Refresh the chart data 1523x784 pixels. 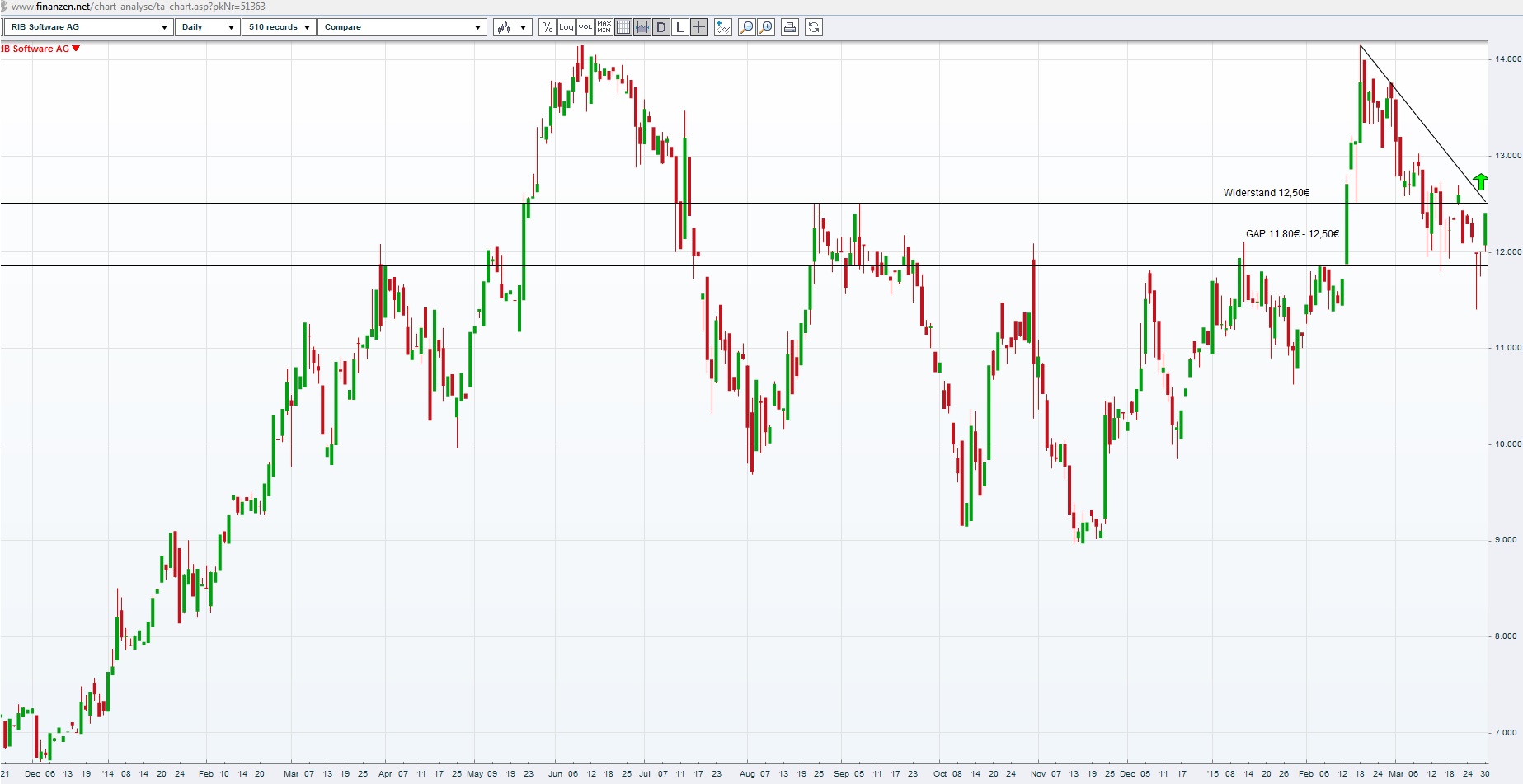[814, 27]
